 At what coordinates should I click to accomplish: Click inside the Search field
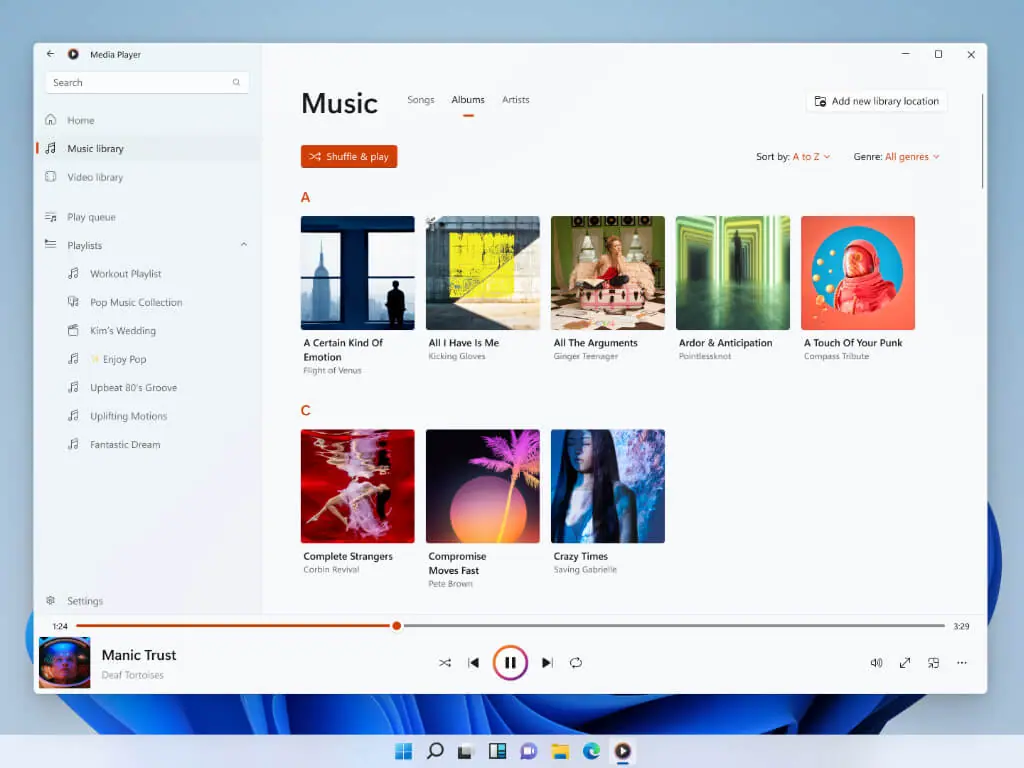pyautogui.click(x=147, y=82)
